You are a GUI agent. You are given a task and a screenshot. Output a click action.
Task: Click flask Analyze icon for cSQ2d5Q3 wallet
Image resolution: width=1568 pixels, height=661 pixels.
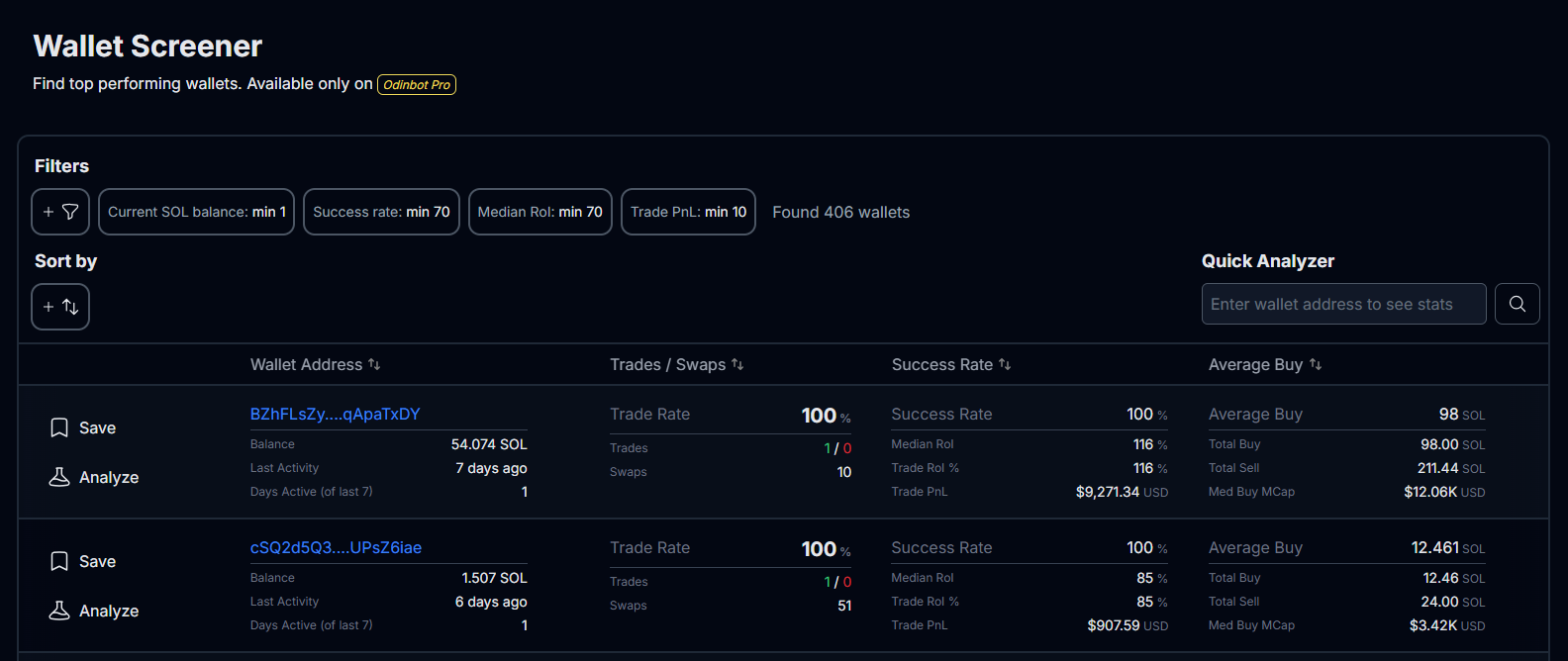(x=59, y=611)
